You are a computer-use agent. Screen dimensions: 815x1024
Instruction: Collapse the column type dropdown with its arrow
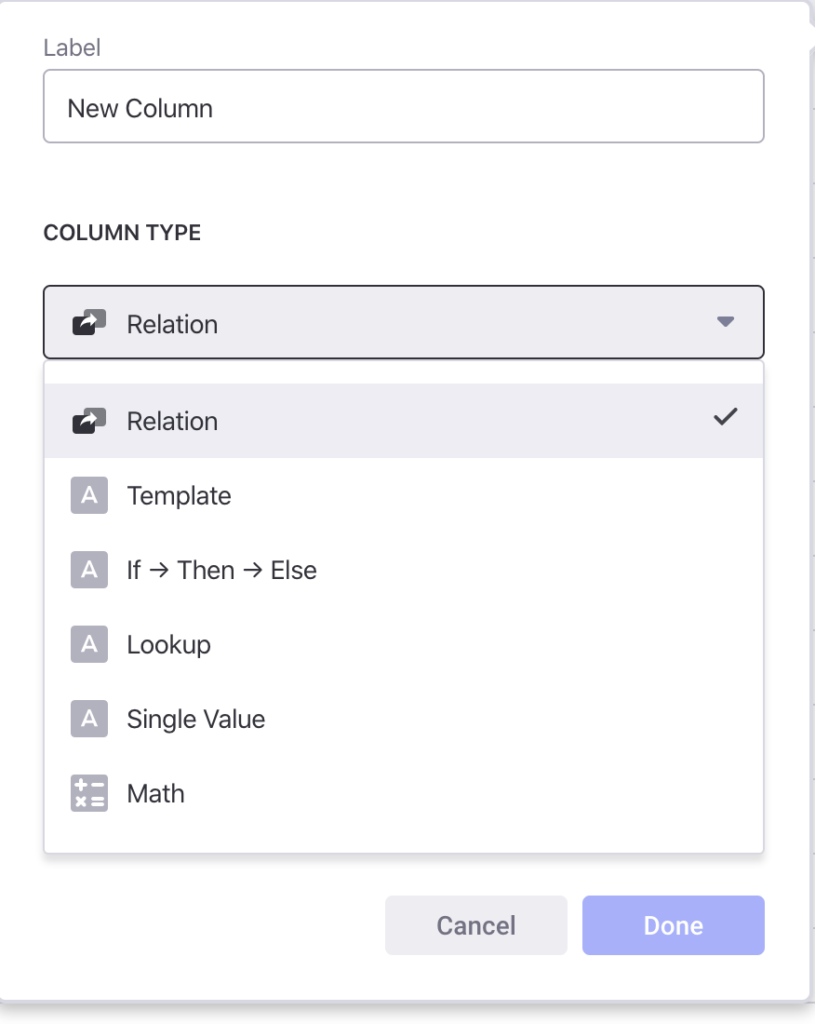(x=726, y=321)
